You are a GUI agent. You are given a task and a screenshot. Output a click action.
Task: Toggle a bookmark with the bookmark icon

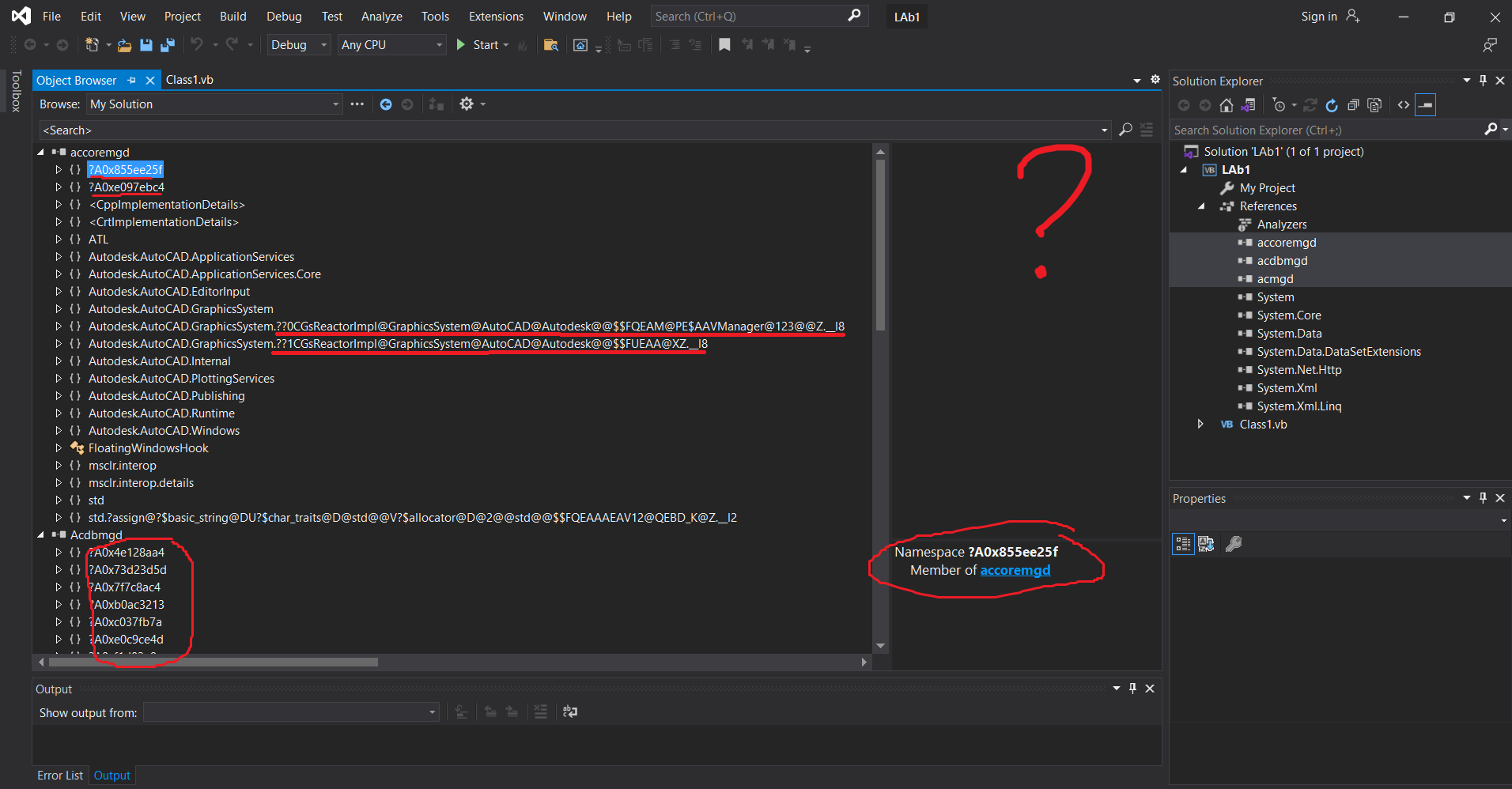pos(724,45)
